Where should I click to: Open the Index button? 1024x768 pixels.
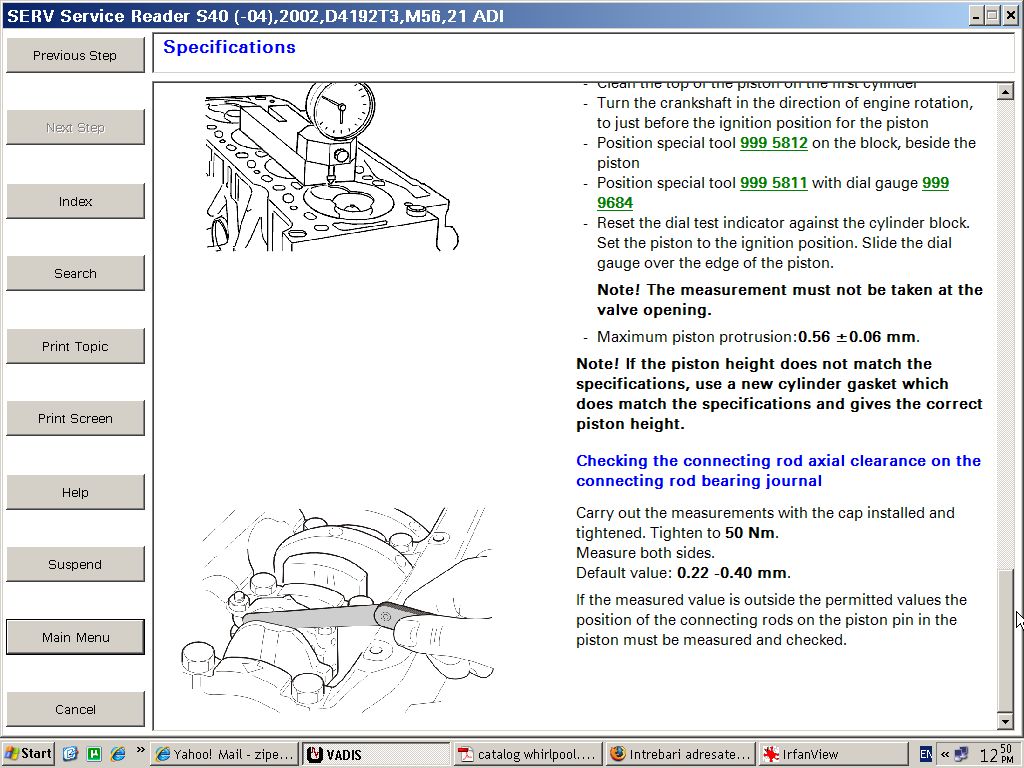pyautogui.click(x=75, y=201)
